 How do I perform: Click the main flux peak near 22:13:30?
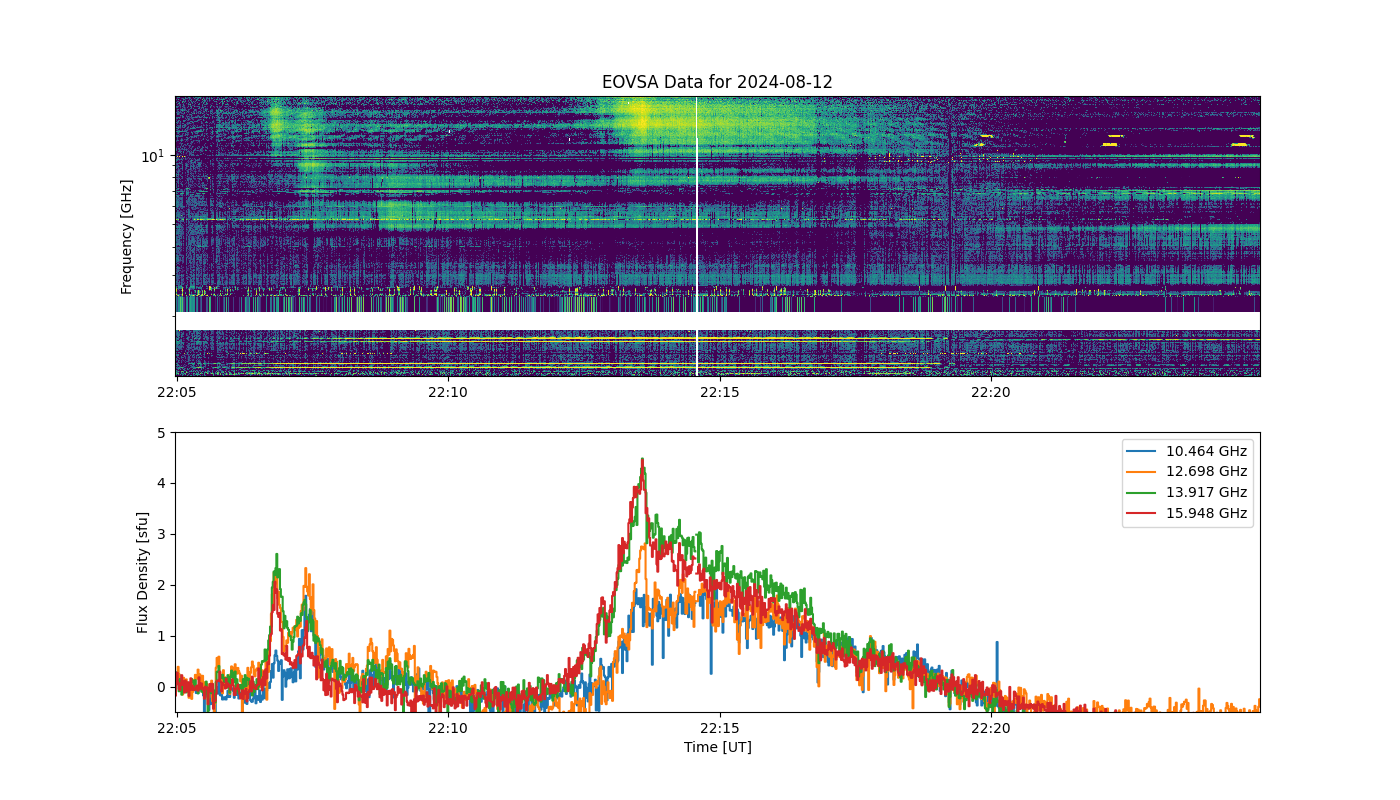coord(642,461)
